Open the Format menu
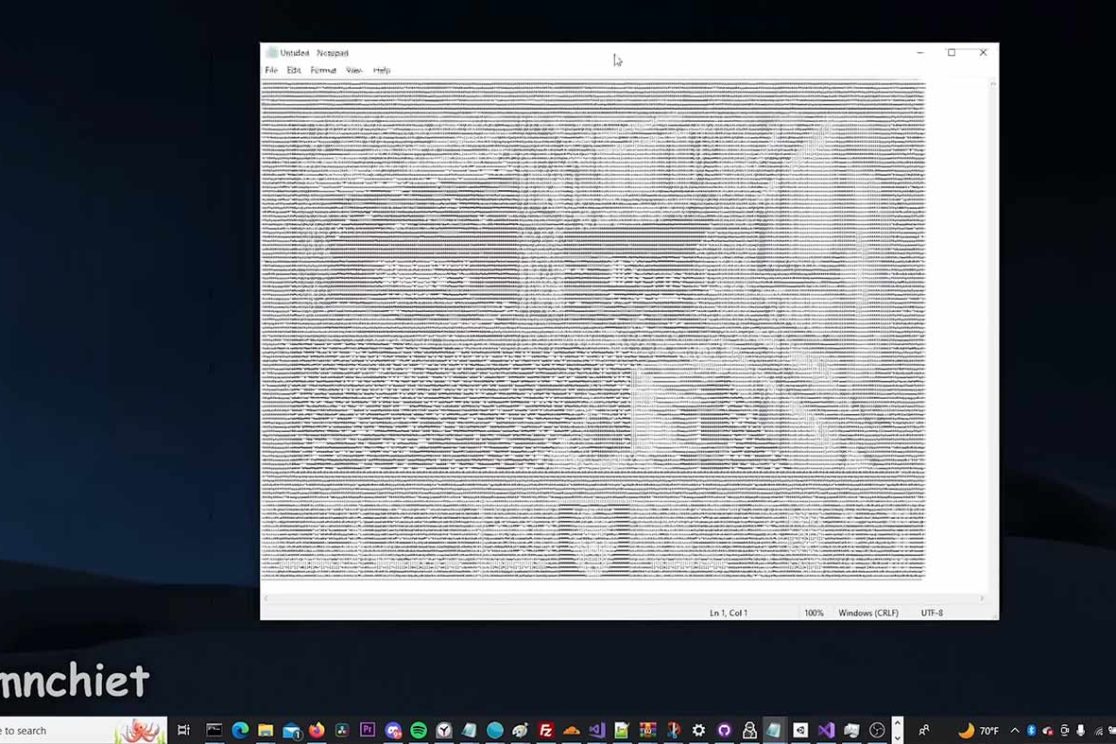The image size is (1116, 744). point(323,71)
